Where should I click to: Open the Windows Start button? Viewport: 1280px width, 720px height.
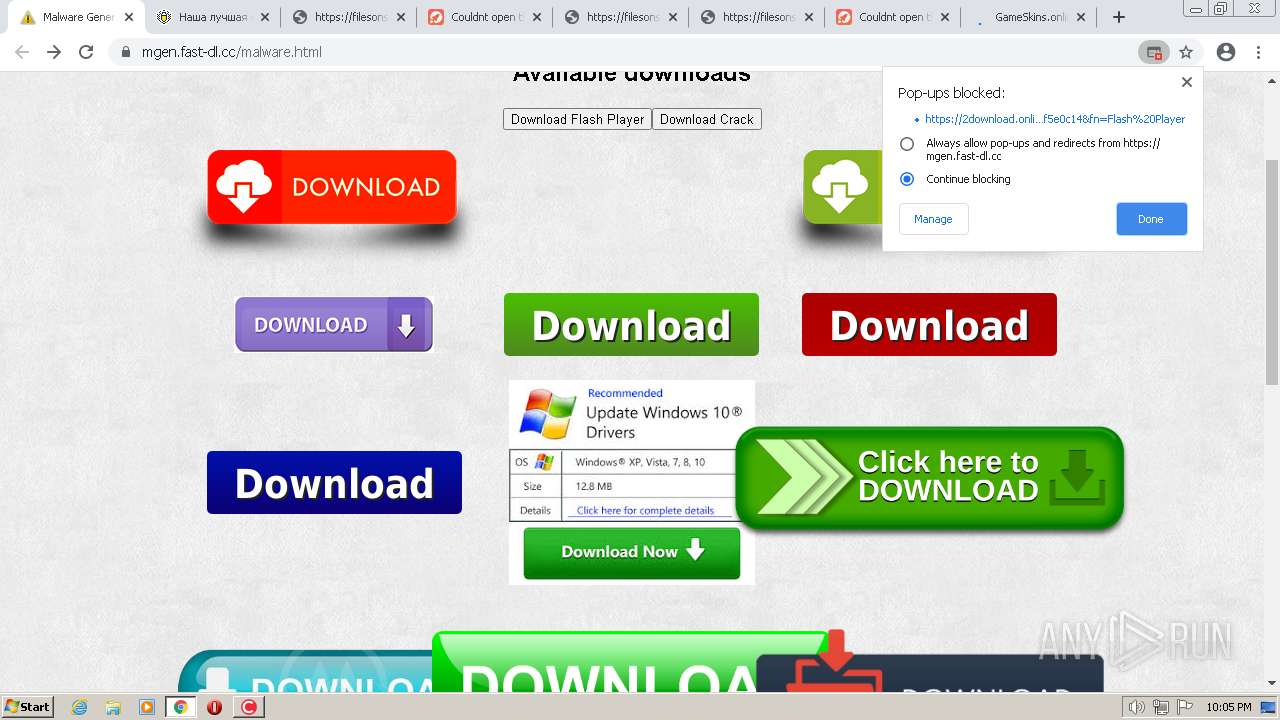pyautogui.click(x=28, y=707)
